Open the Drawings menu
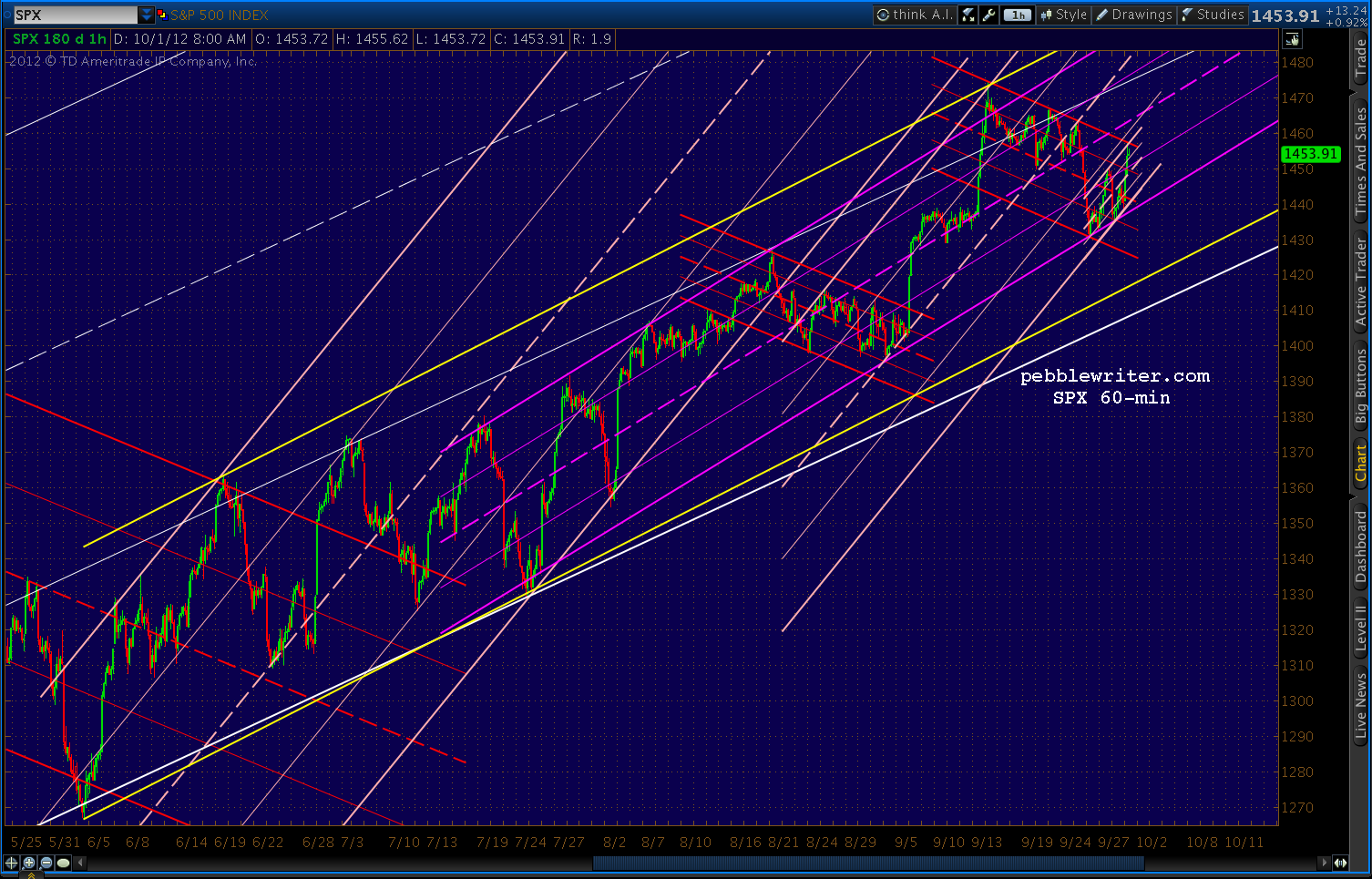Viewport: 1372px width, 879px height. point(1133,15)
